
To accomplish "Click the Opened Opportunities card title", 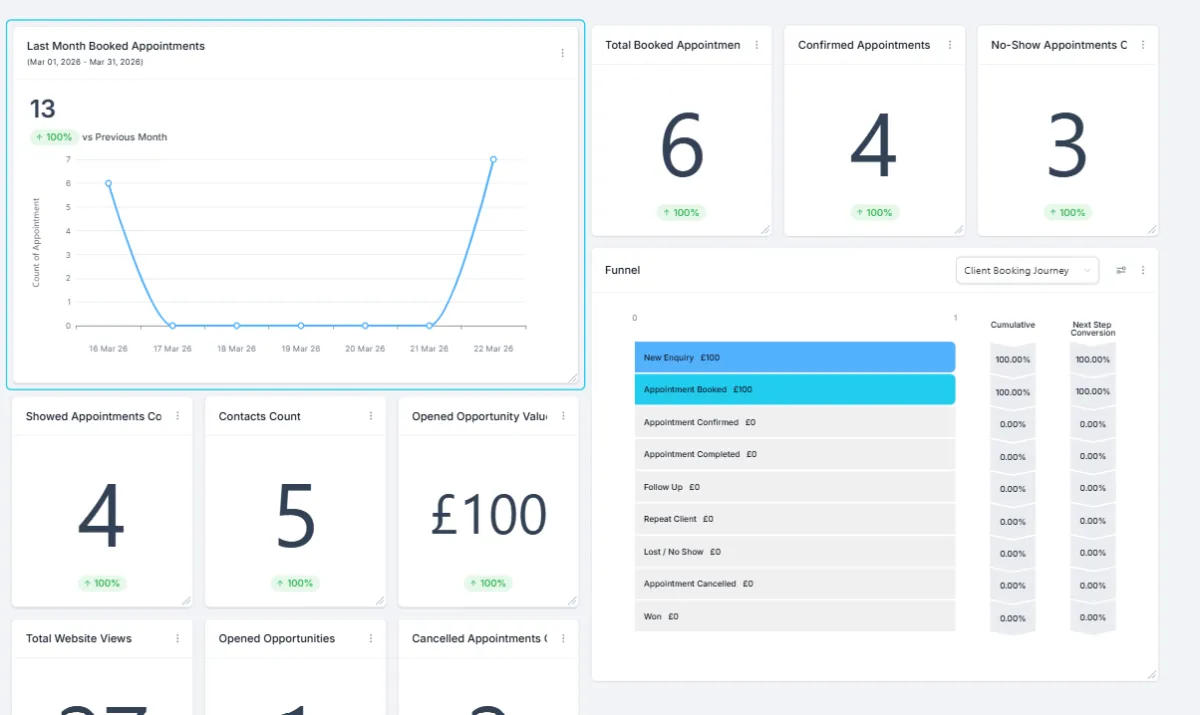I will tap(277, 638).
